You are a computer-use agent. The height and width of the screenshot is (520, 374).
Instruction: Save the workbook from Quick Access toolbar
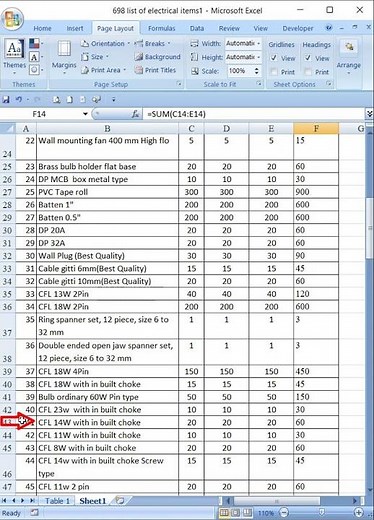pos(6,99)
